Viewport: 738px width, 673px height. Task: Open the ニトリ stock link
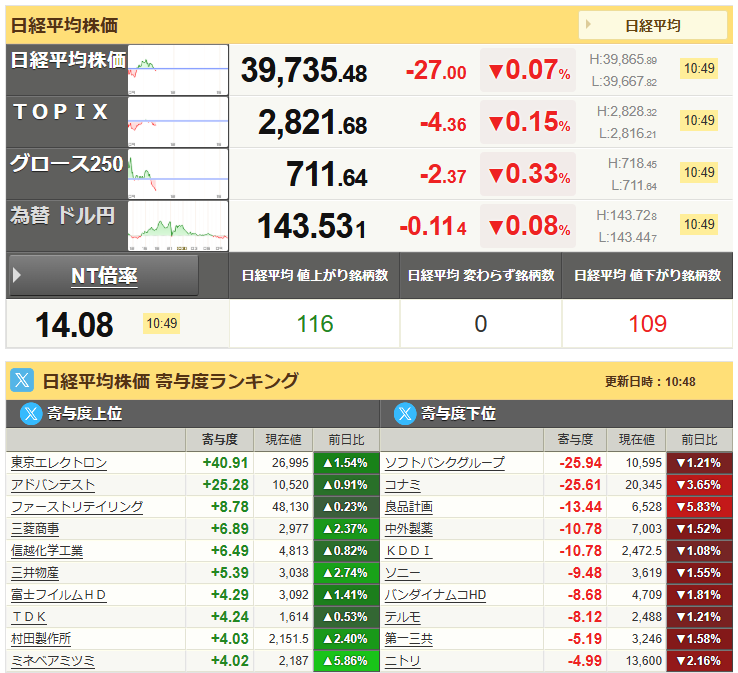point(402,661)
